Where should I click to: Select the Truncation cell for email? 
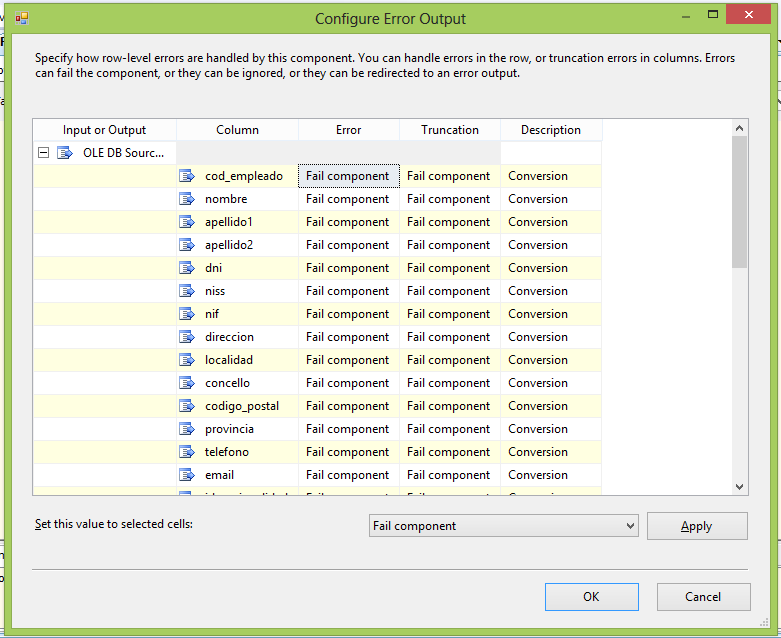tap(449, 475)
